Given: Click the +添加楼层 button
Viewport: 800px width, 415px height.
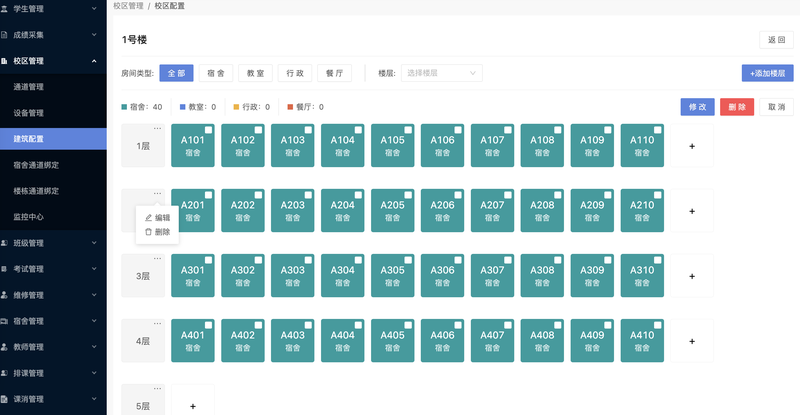Looking at the screenshot, I should [x=767, y=73].
